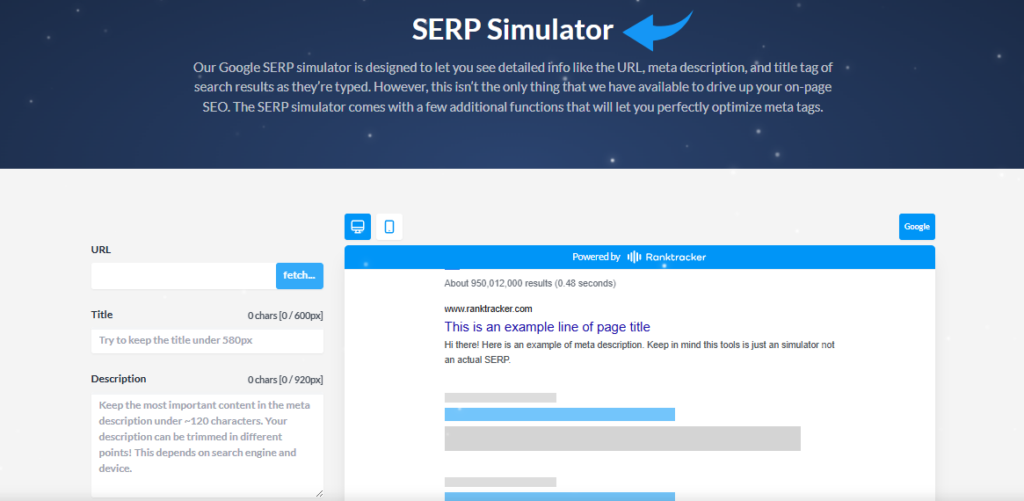Click the URL field label
Screen dimensions: 1024x501
101,250
